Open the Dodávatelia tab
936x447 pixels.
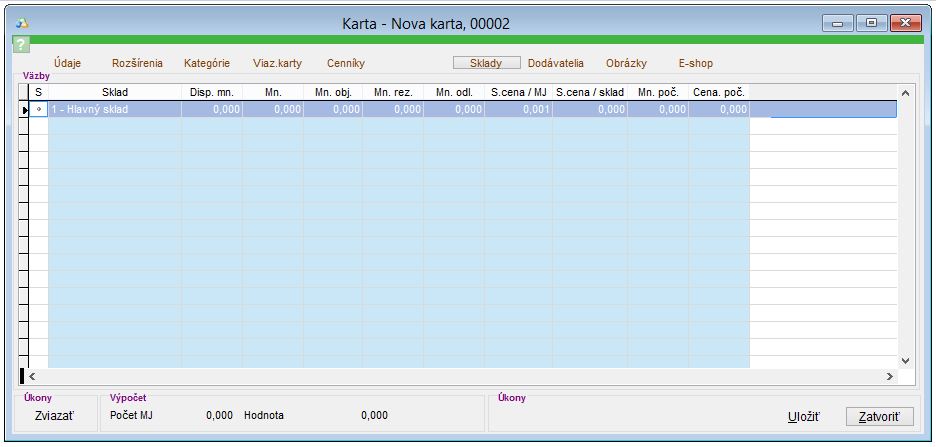tap(556, 63)
